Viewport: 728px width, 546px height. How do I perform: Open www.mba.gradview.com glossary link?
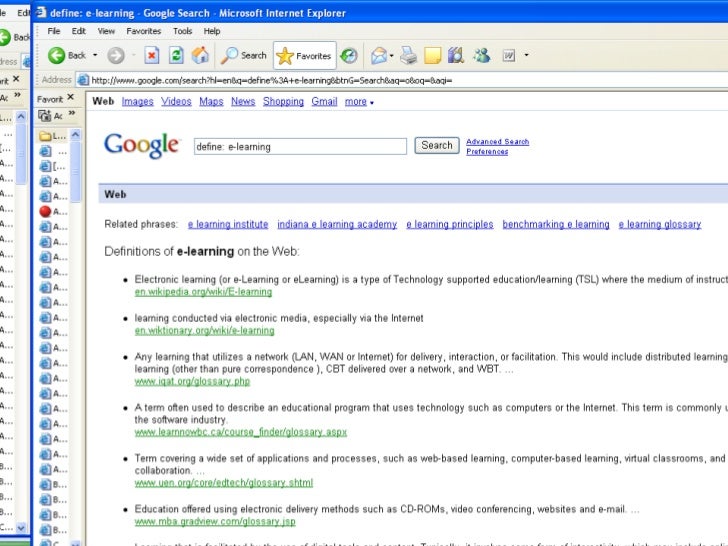point(215,521)
